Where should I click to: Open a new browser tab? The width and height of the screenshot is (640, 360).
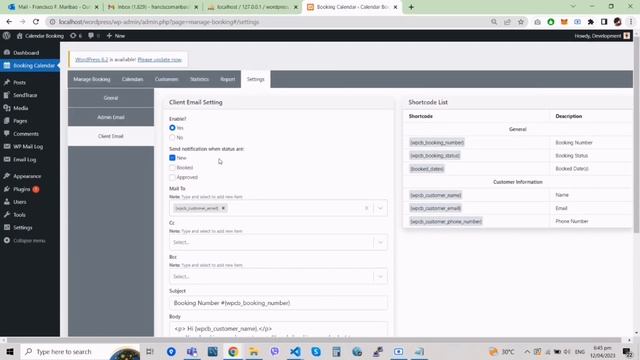pos(411,7)
